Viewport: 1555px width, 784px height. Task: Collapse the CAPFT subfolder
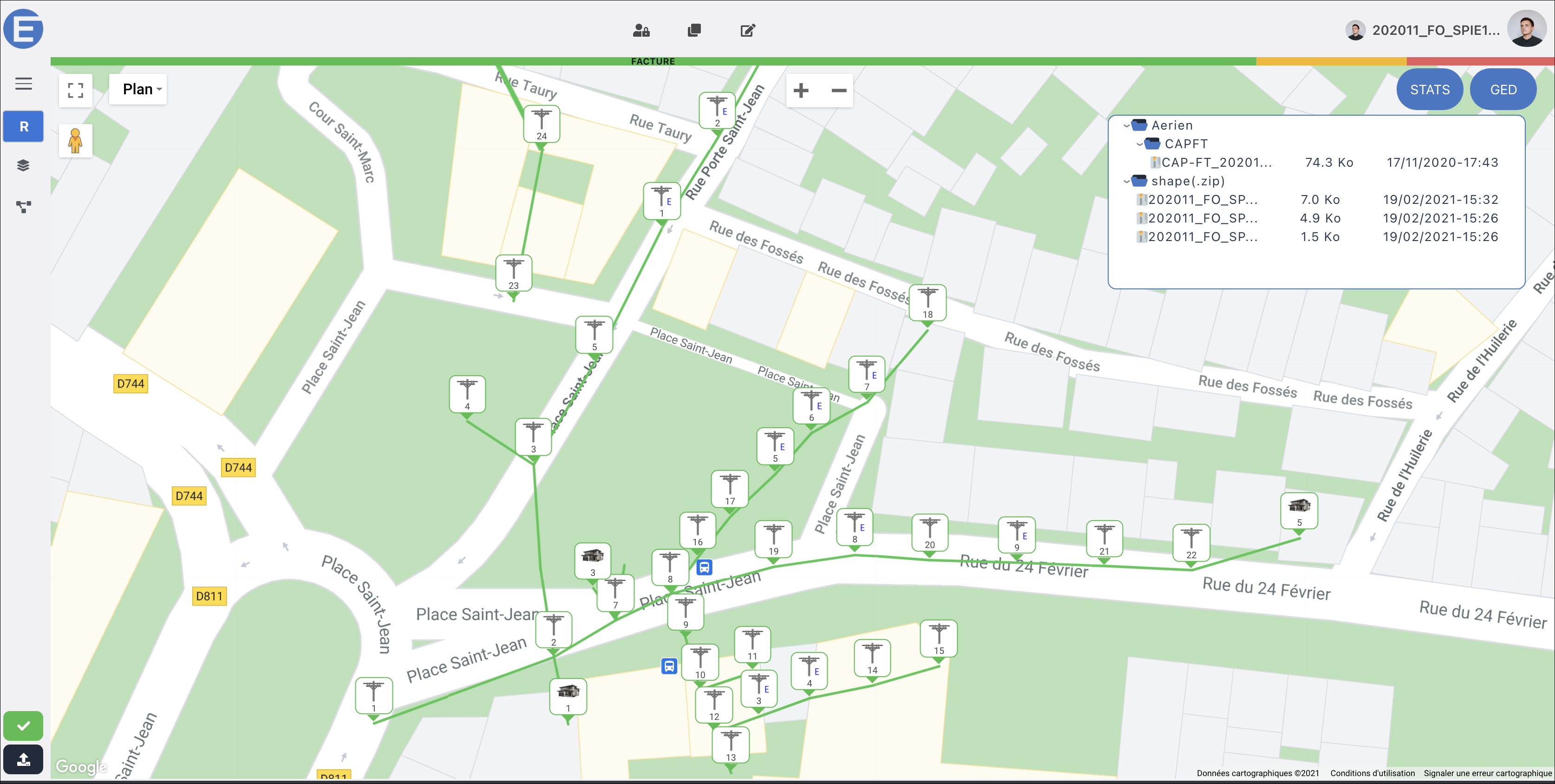tap(1140, 144)
